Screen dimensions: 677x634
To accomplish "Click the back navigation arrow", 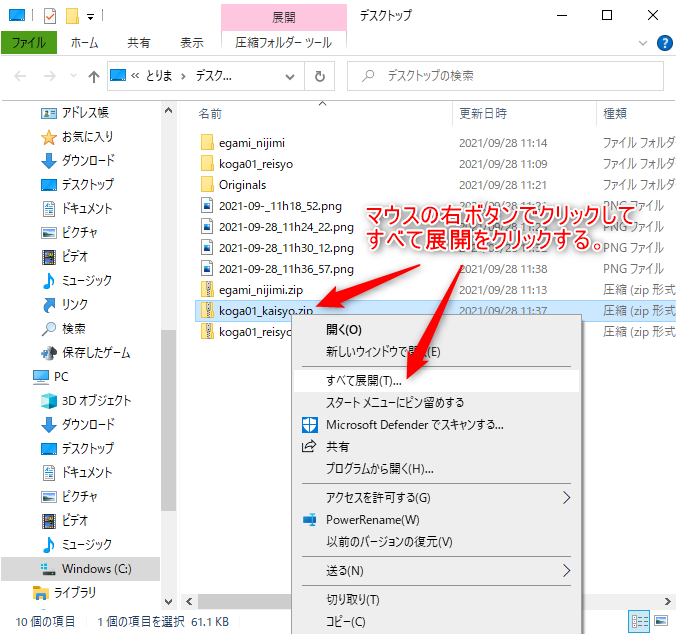I will (x=20, y=76).
